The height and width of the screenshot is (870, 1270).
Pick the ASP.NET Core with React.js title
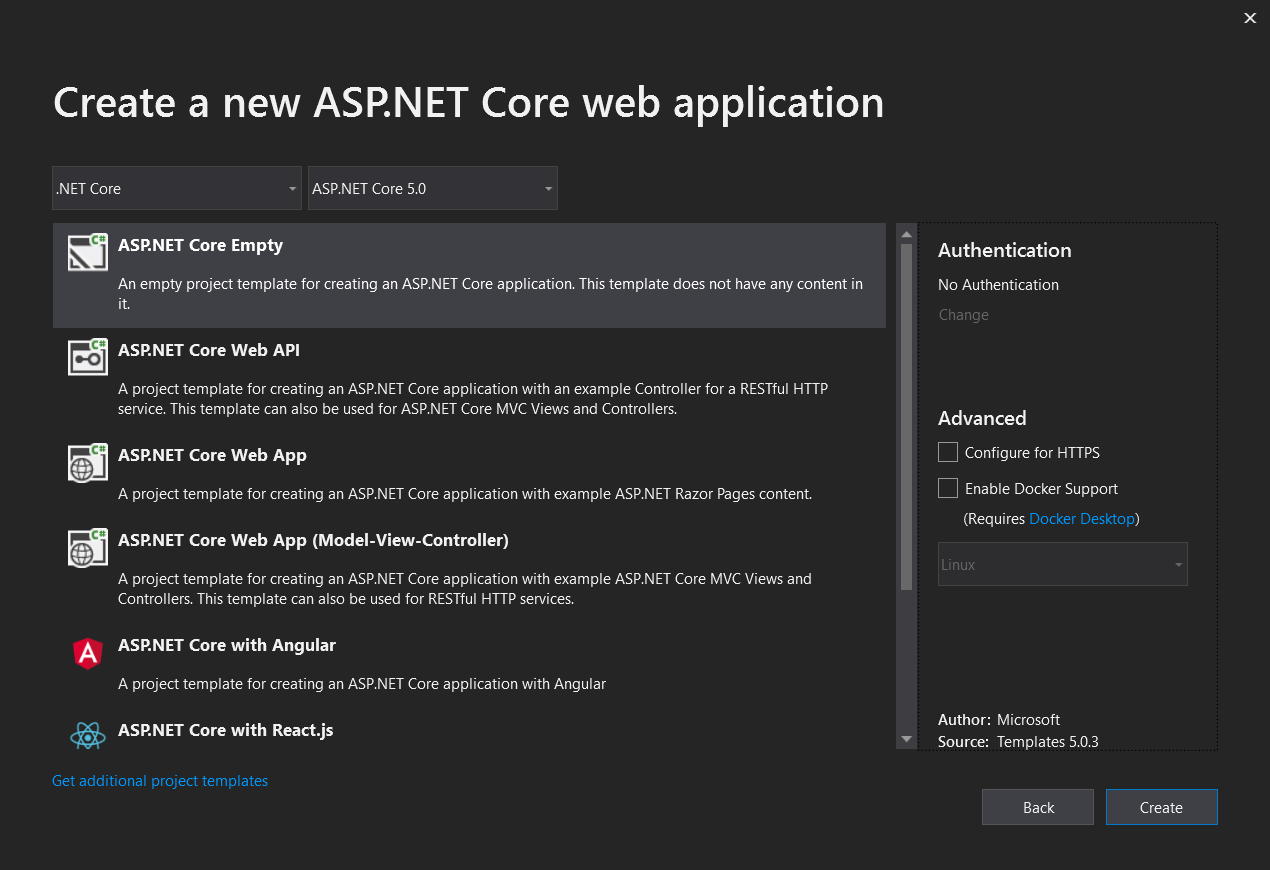pyautogui.click(x=226, y=730)
